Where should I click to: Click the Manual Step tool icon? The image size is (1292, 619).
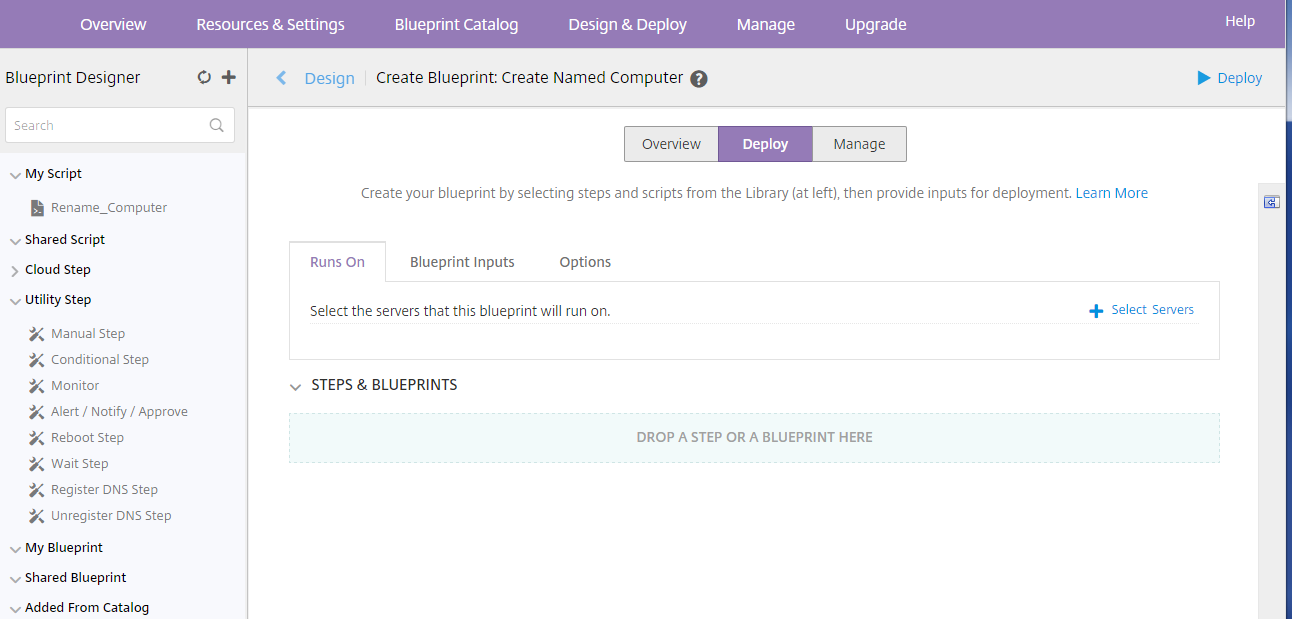tap(37, 334)
